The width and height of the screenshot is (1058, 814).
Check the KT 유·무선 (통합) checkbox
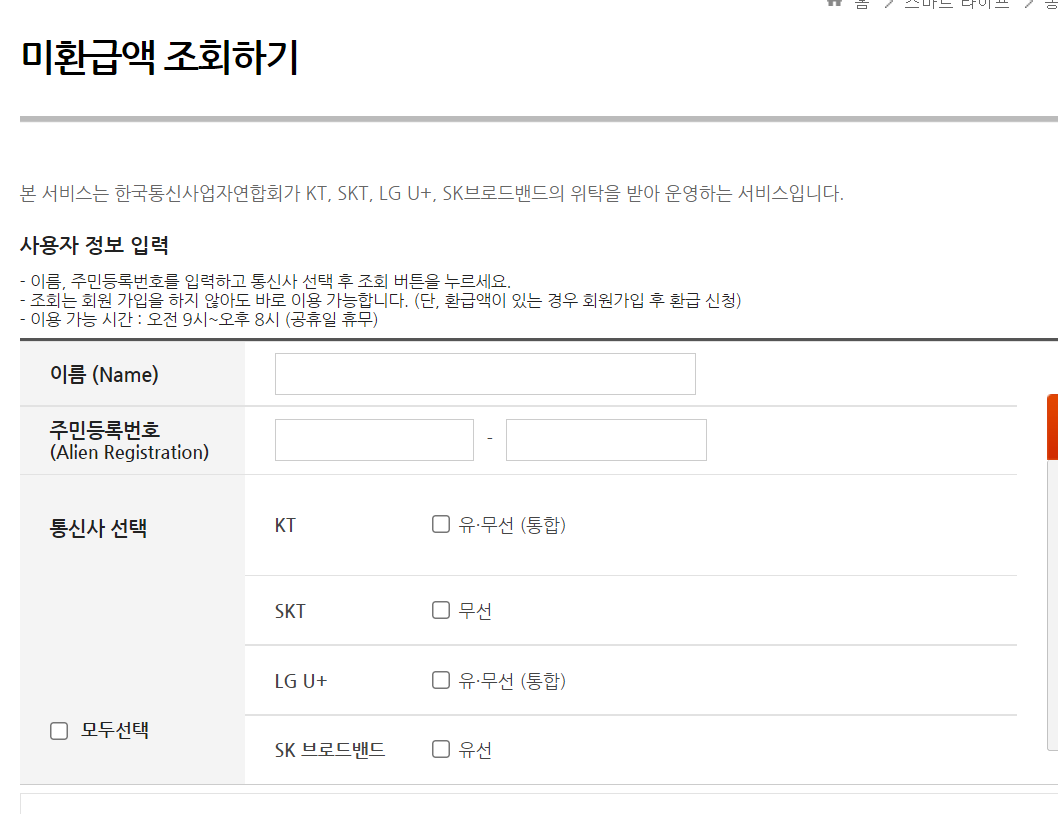[x=441, y=524]
